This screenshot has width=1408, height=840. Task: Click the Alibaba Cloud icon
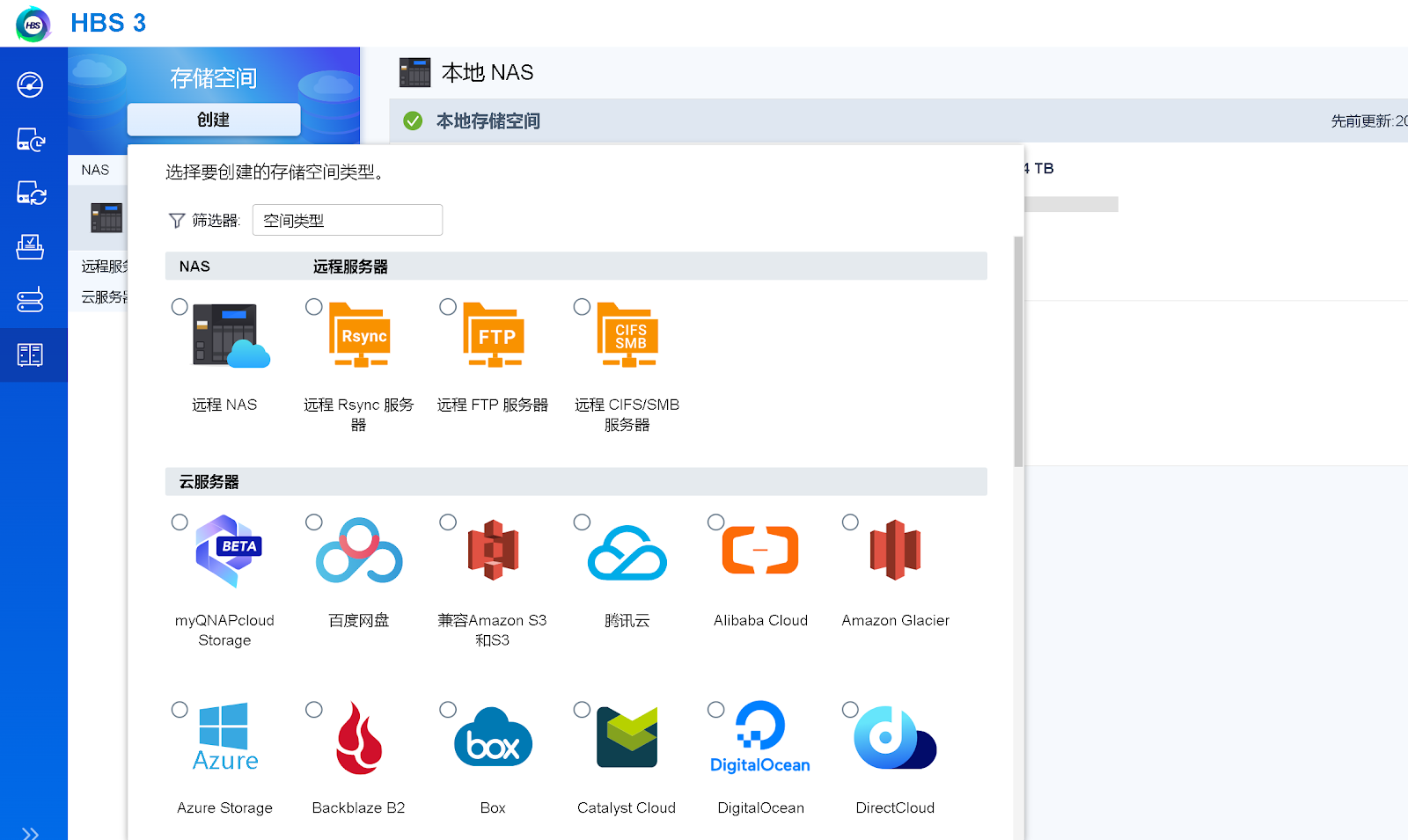[x=760, y=550]
